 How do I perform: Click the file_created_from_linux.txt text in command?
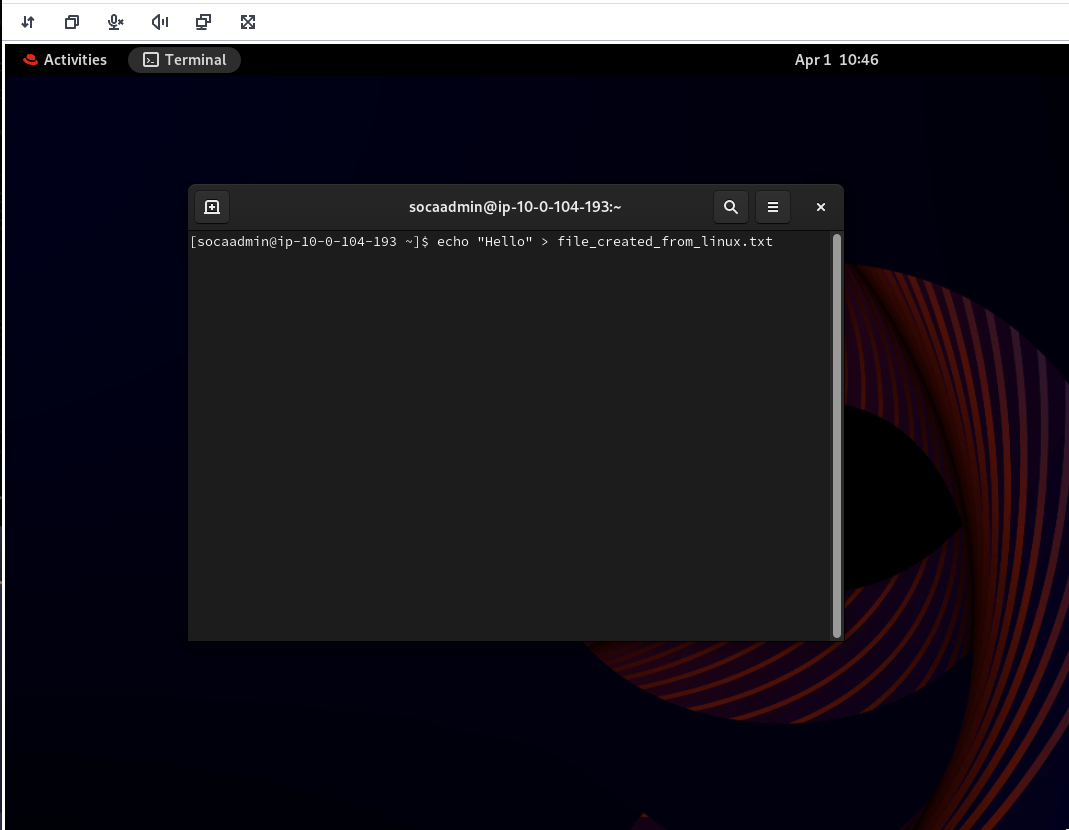[665, 242]
